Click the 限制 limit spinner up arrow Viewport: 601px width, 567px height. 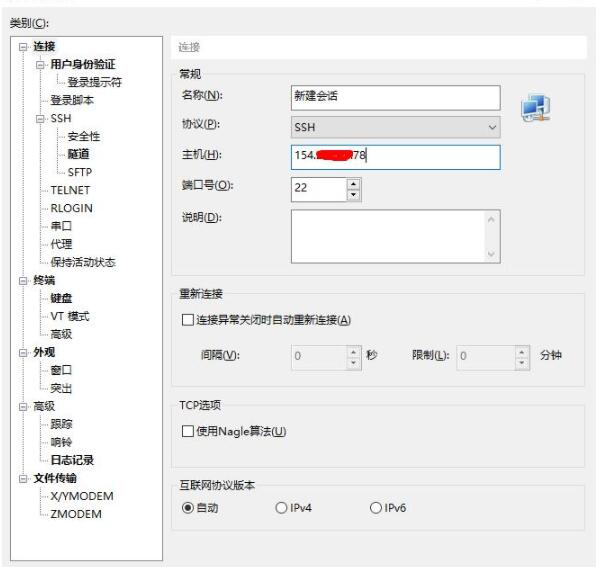522,352
